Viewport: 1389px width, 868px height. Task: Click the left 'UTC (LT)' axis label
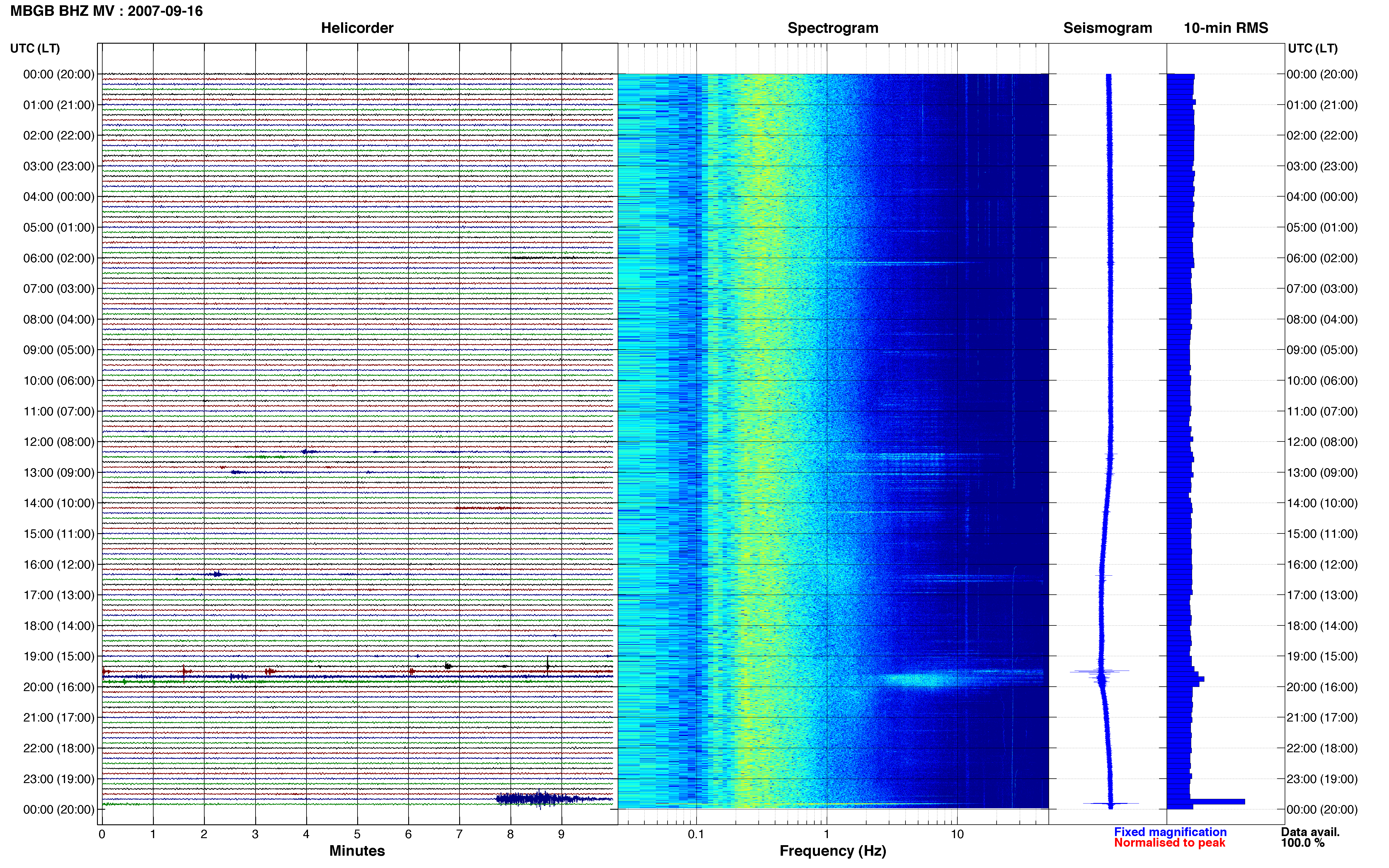(x=35, y=48)
